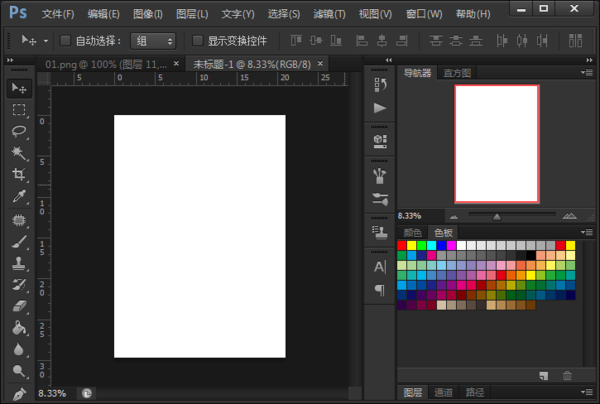
Task: Align top edges in options bar
Action: point(296,41)
